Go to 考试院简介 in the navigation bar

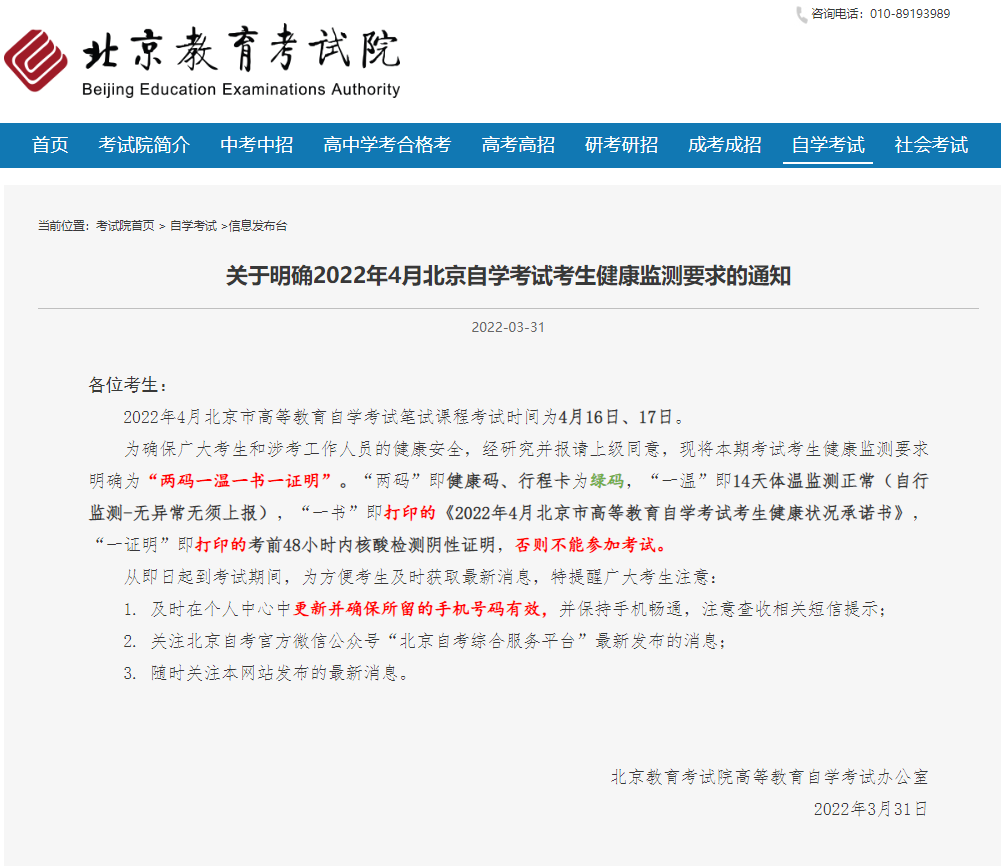click(x=144, y=145)
